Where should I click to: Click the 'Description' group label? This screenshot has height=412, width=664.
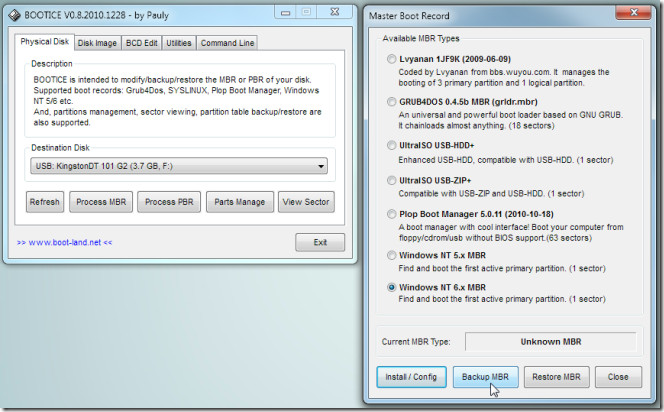52,64
